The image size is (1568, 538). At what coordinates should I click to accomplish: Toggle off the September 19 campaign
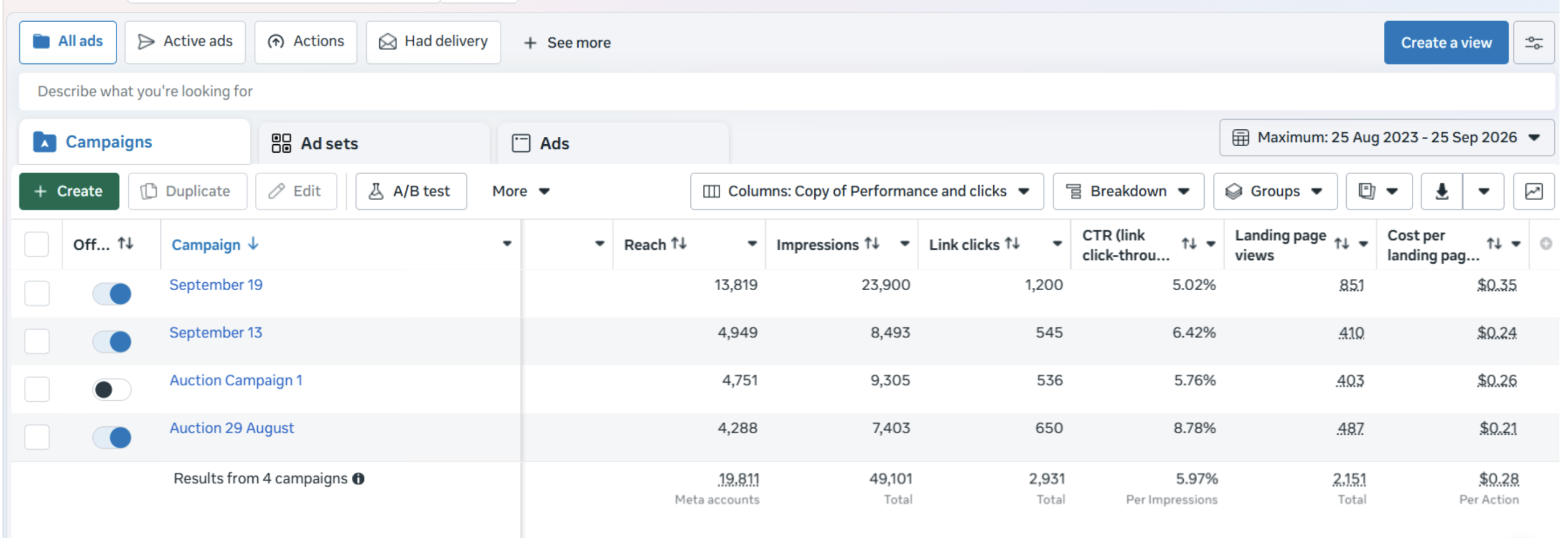(x=112, y=294)
